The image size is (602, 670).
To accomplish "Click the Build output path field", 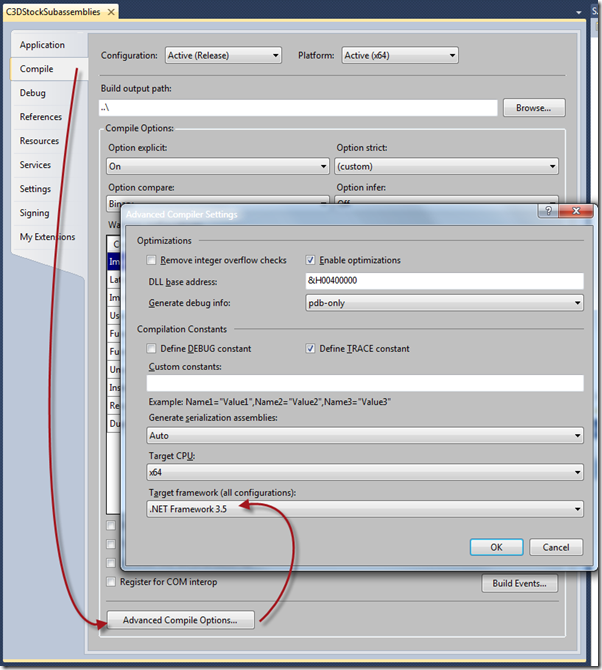I will point(298,108).
